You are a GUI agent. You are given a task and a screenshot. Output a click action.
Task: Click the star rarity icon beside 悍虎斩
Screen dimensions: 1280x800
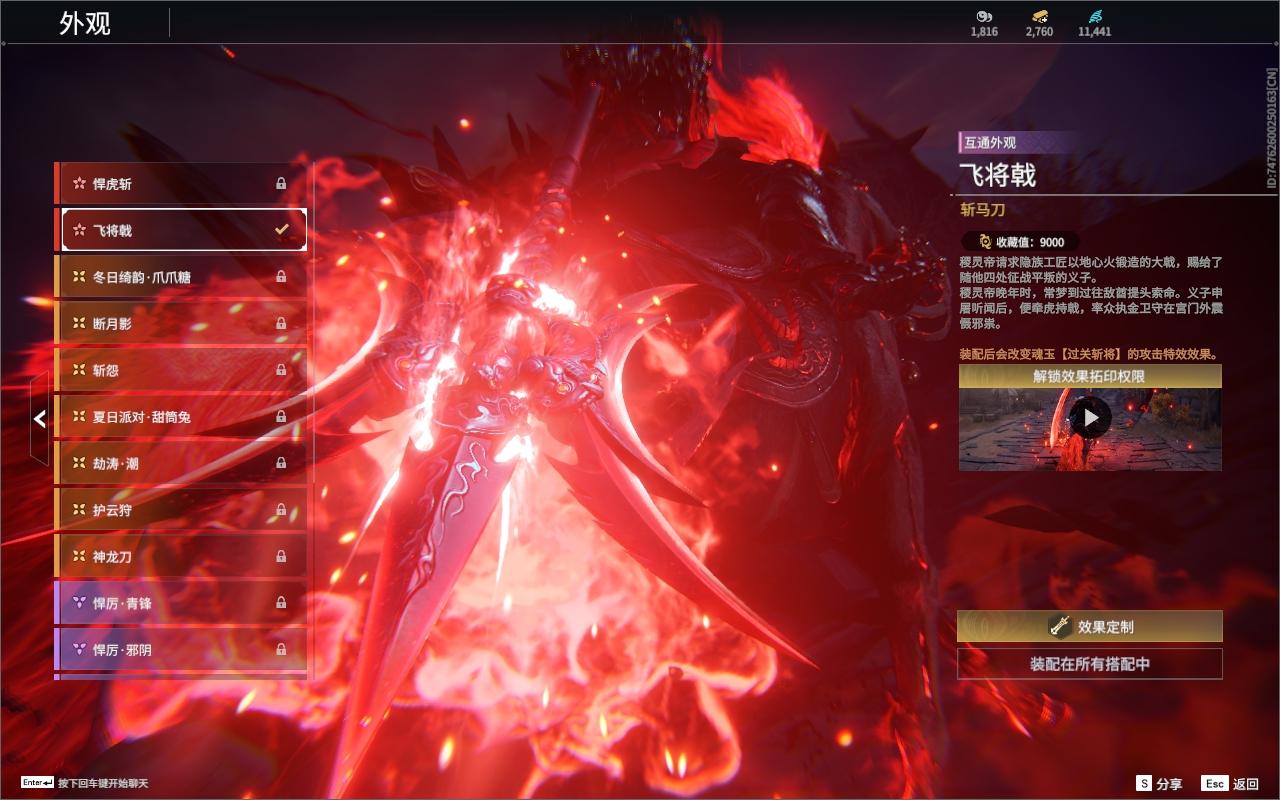pos(79,184)
